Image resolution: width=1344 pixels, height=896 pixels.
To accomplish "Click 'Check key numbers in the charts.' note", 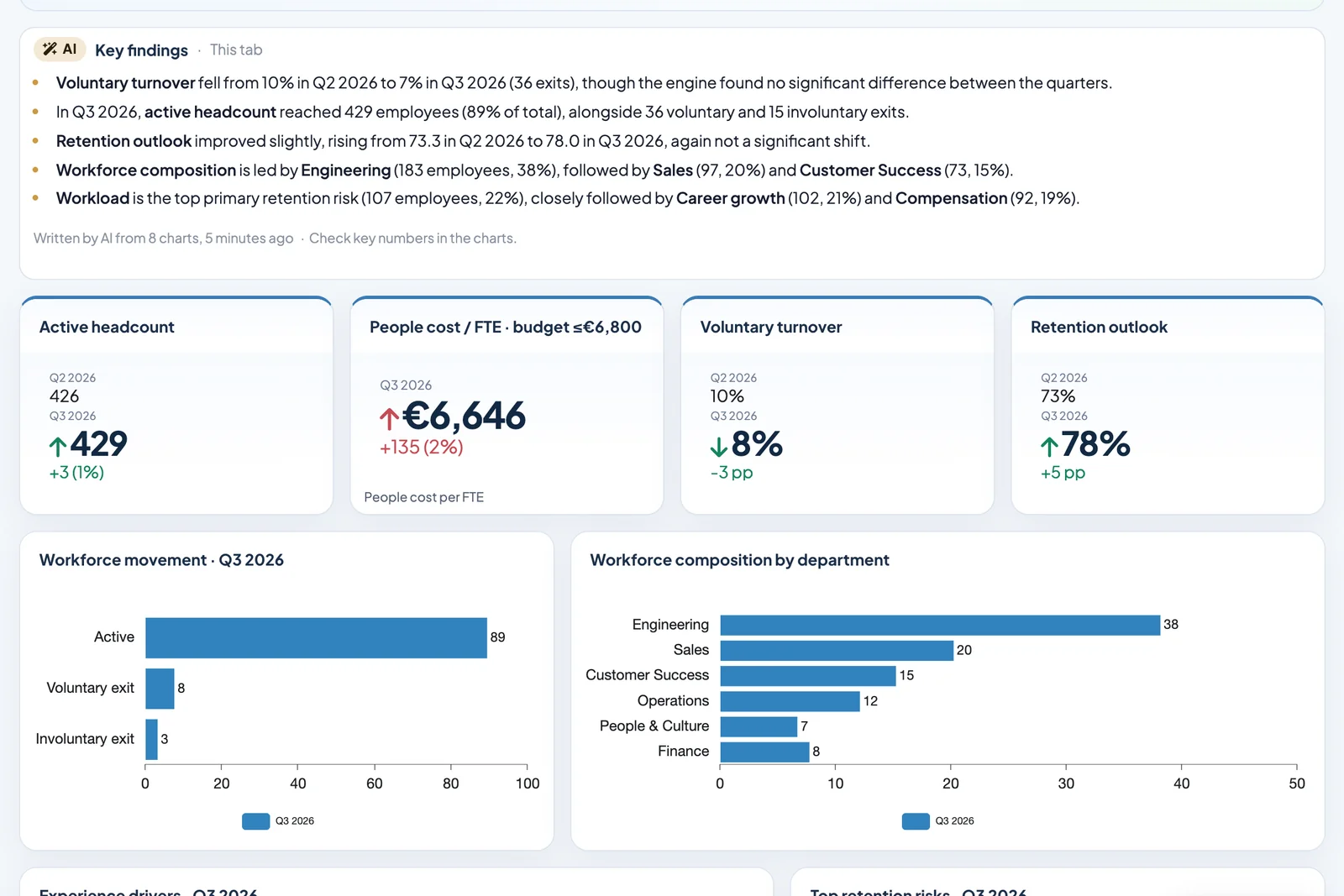I will point(412,238).
